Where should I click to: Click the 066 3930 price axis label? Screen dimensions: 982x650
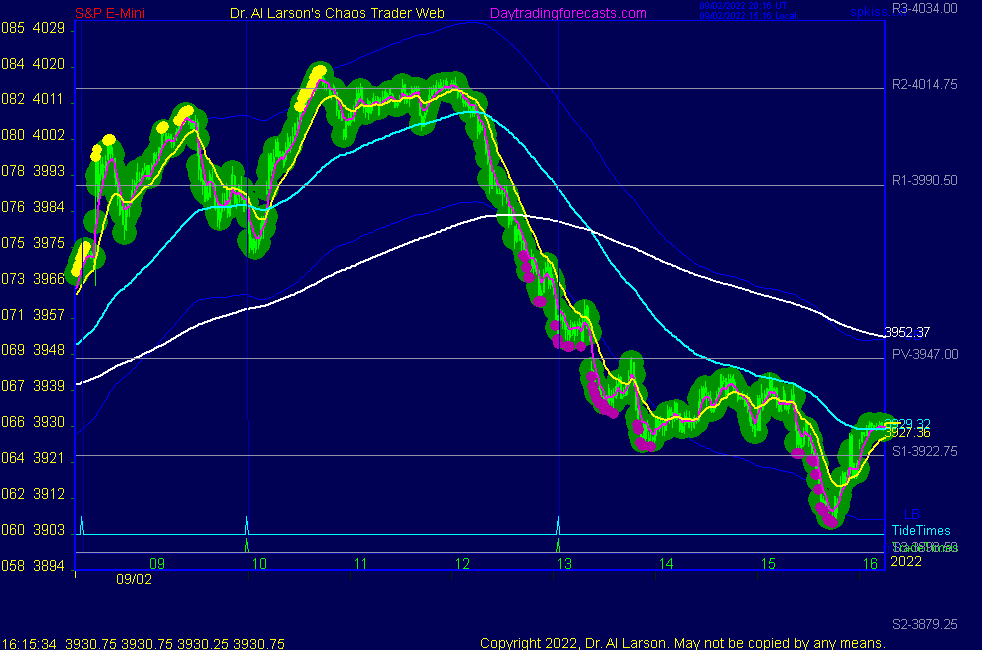click(x=33, y=422)
